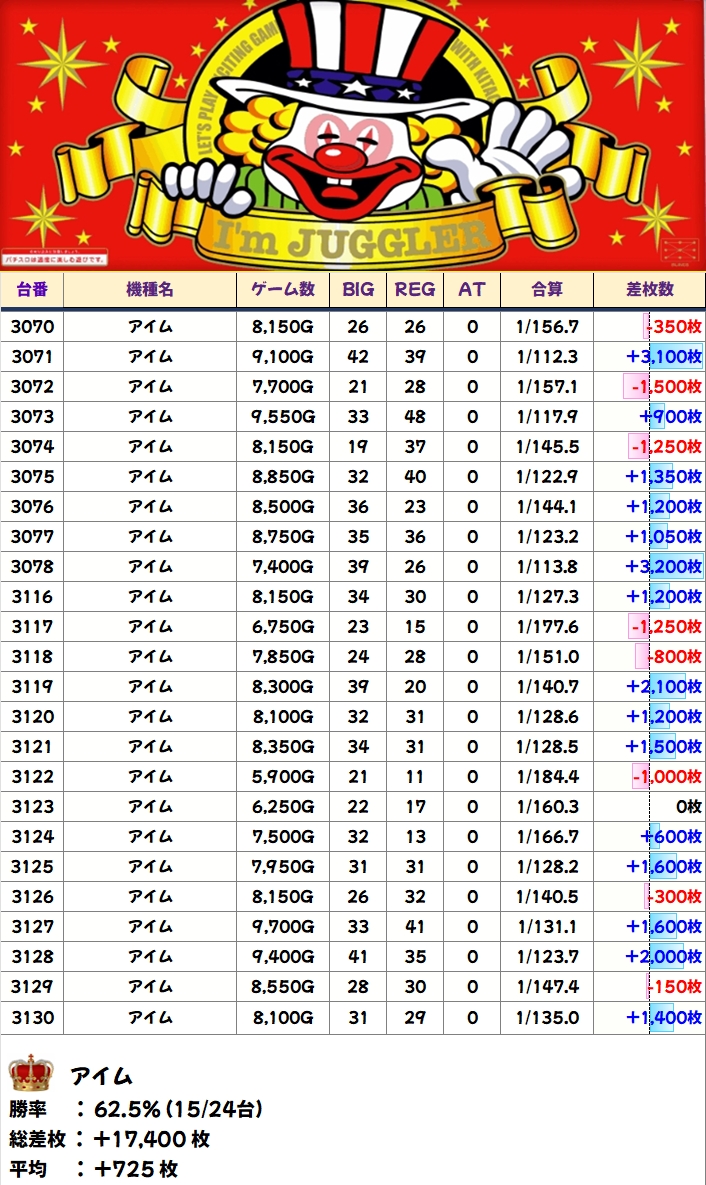
Task: Click the 平均 +725枚 line
Action: (x=94, y=1169)
